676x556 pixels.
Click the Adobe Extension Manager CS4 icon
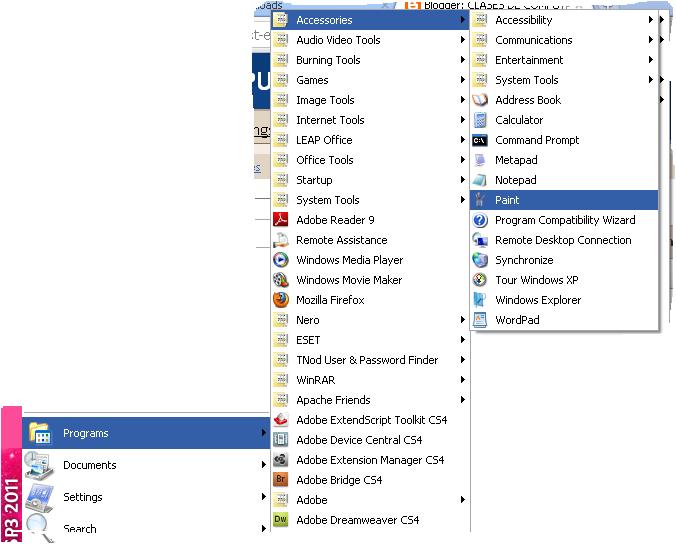click(281, 460)
